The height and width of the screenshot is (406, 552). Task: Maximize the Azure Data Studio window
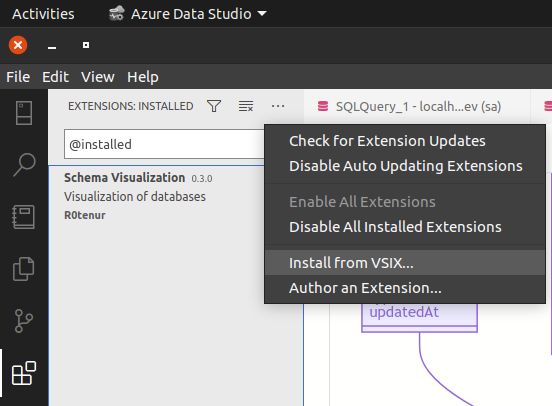[86, 45]
